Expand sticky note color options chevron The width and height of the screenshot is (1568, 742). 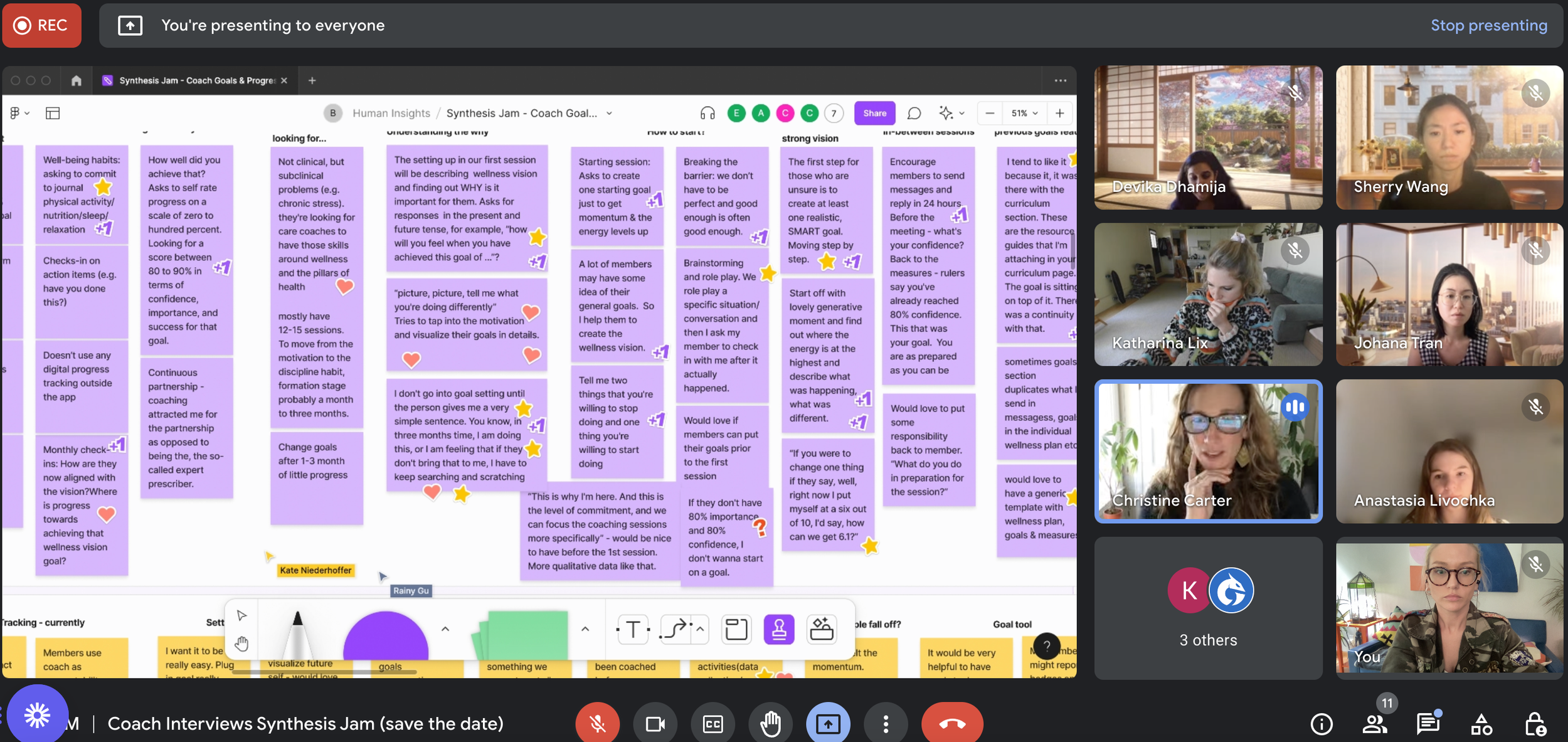pos(585,628)
